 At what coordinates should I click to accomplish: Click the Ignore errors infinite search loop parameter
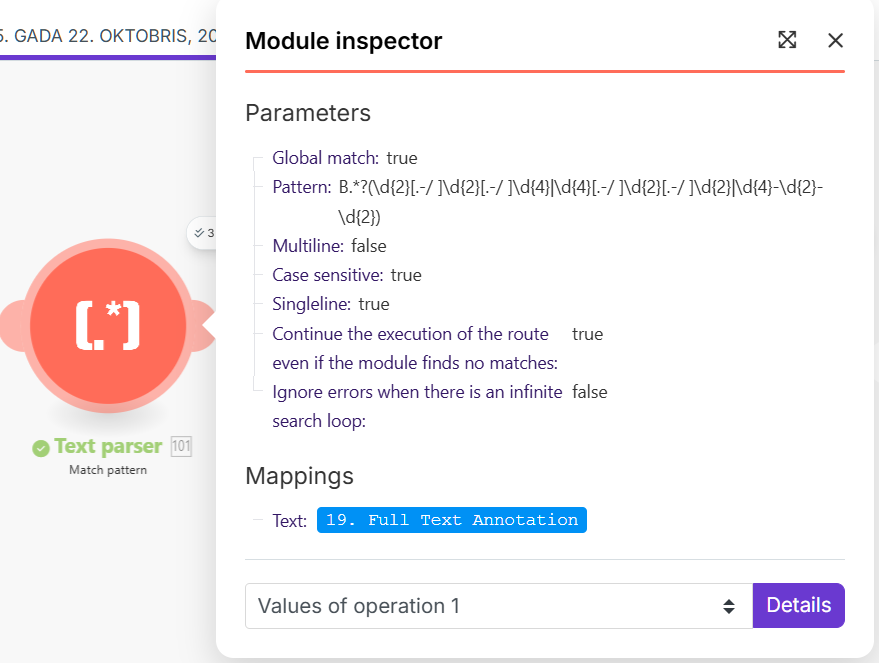pyautogui.click(x=416, y=392)
